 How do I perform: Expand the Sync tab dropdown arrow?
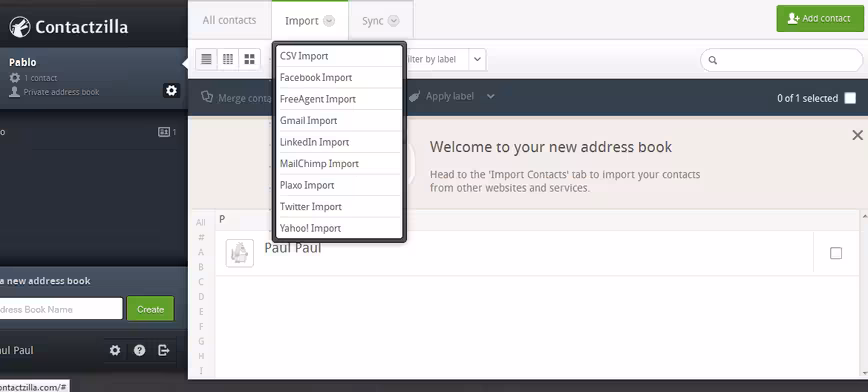click(394, 21)
